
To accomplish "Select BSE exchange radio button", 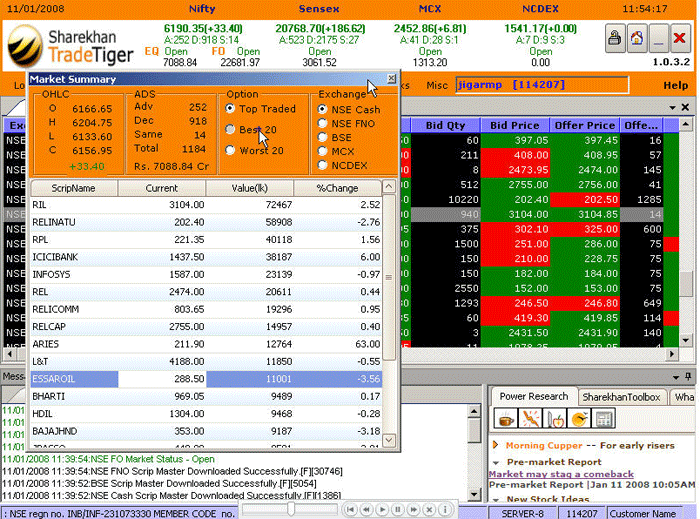I will pos(322,137).
